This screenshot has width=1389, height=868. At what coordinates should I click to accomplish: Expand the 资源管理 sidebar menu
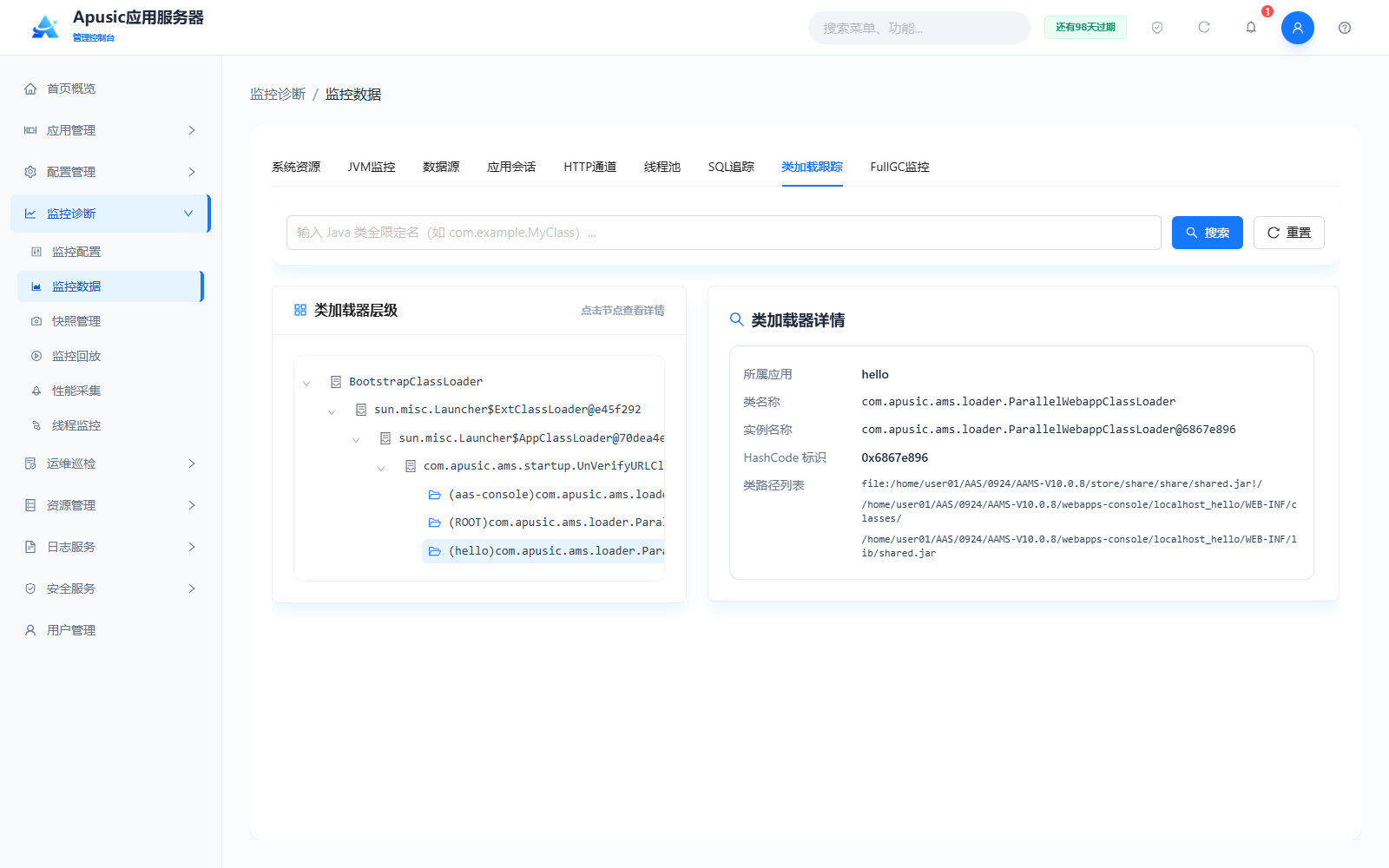pyautogui.click(x=111, y=505)
